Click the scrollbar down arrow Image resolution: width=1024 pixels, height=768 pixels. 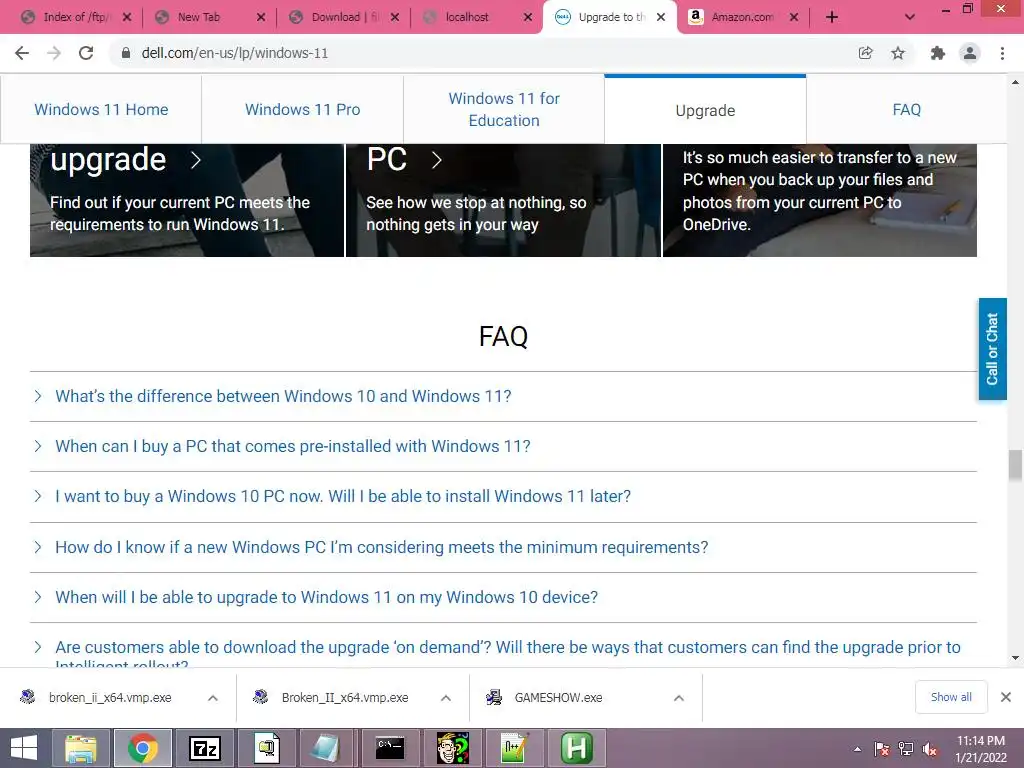1015,658
